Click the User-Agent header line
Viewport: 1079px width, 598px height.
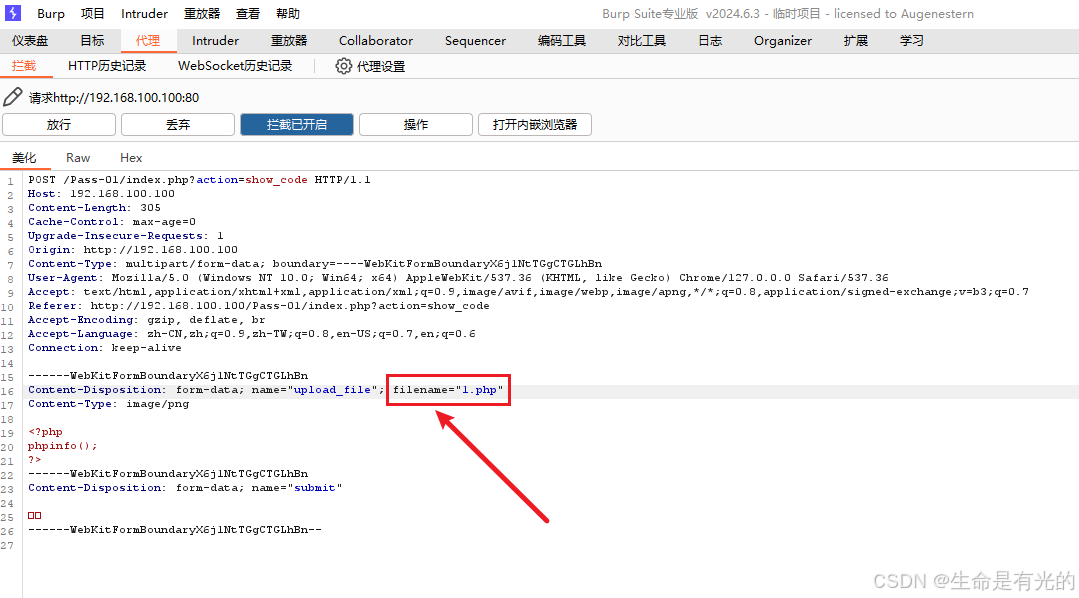(458, 278)
